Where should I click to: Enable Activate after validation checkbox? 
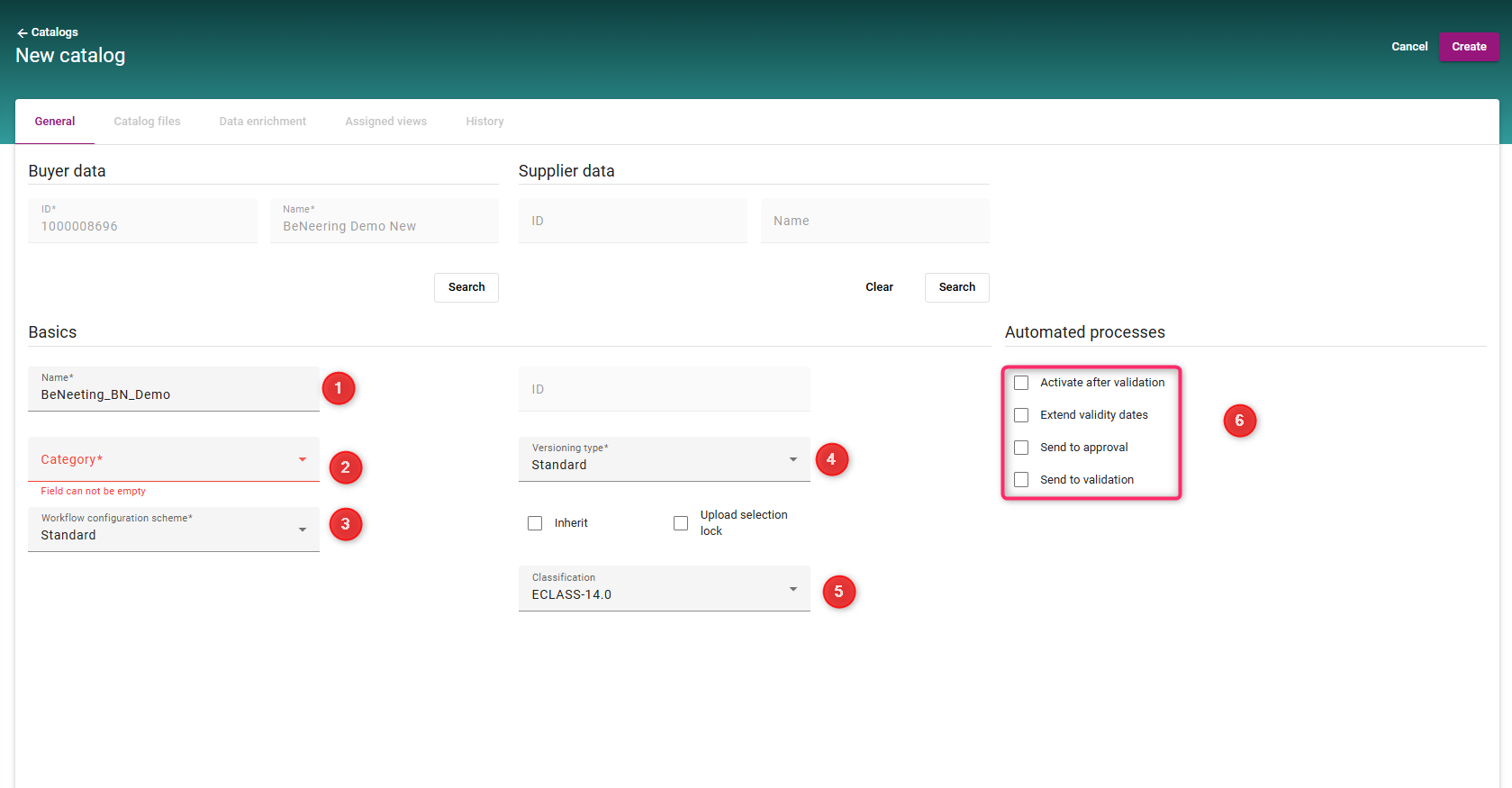1021,383
